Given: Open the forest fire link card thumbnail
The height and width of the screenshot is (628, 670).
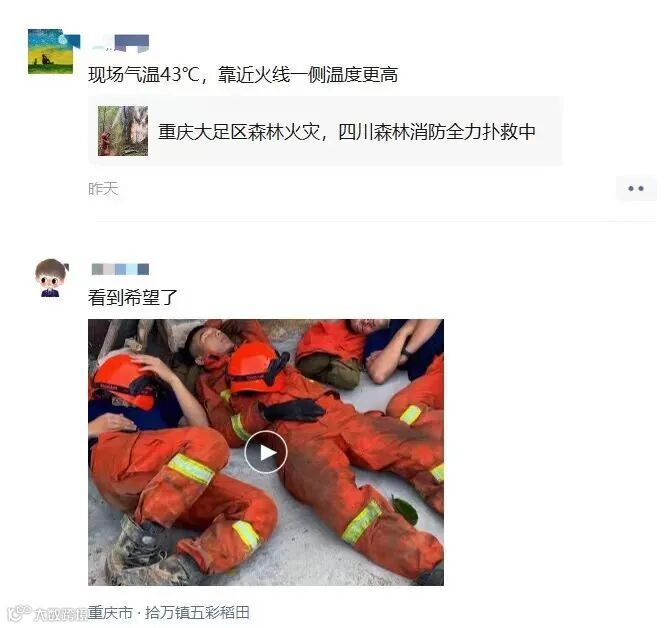Looking at the screenshot, I should coord(123,131).
